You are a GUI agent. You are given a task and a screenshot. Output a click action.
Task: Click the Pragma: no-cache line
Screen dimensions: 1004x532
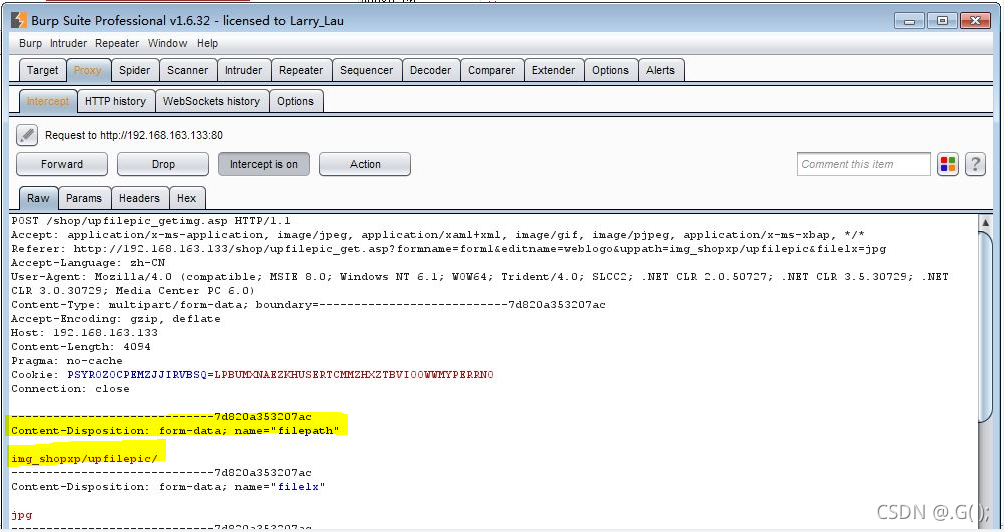tap(67, 361)
